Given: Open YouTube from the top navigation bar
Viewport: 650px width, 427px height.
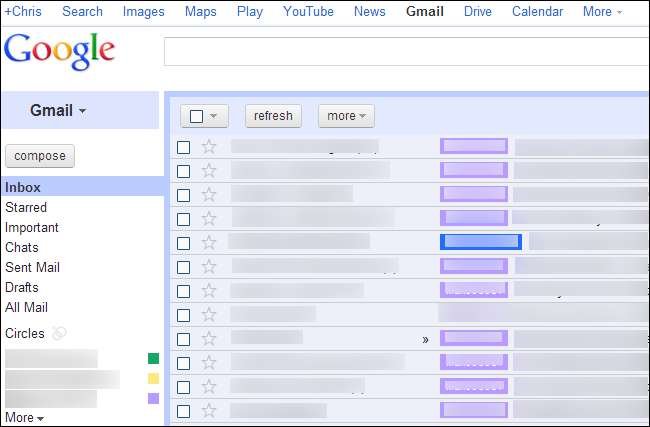Looking at the screenshot, I should pyautogui.click(x=308, y=11).
